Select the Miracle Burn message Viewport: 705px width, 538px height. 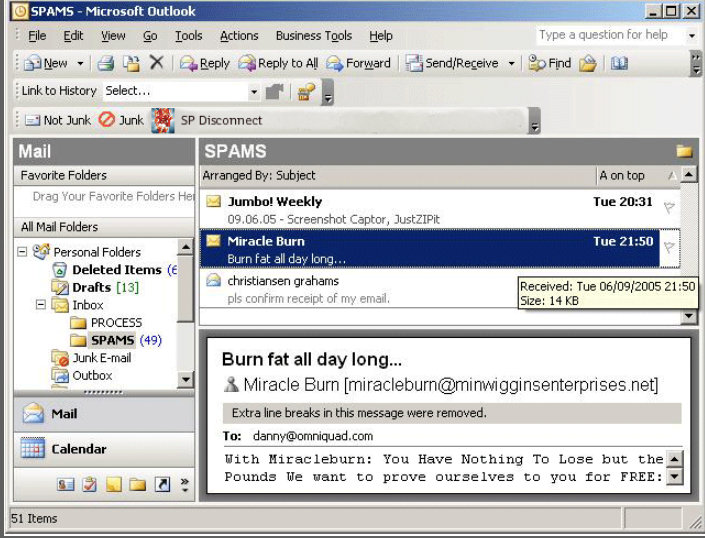pyautogui.click(x=430, y=249)
